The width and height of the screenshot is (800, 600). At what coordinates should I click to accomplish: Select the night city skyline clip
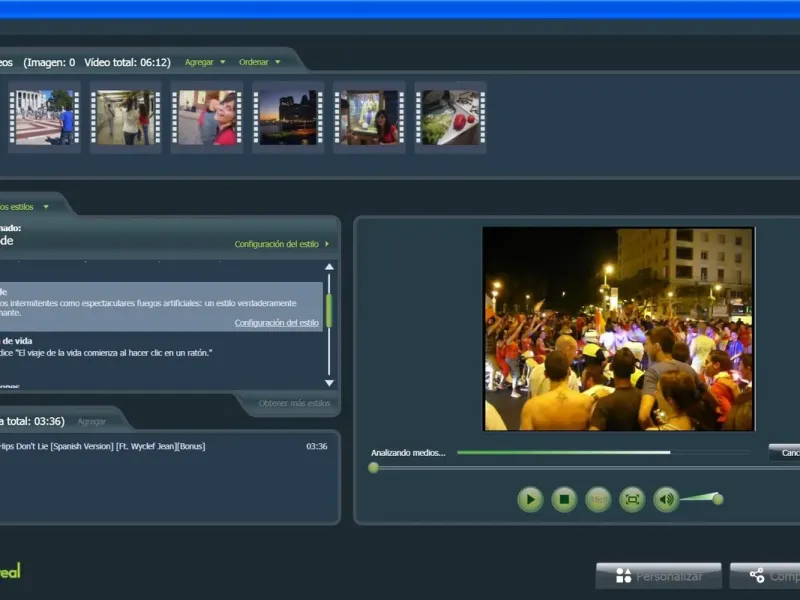[x=288, y=117]
